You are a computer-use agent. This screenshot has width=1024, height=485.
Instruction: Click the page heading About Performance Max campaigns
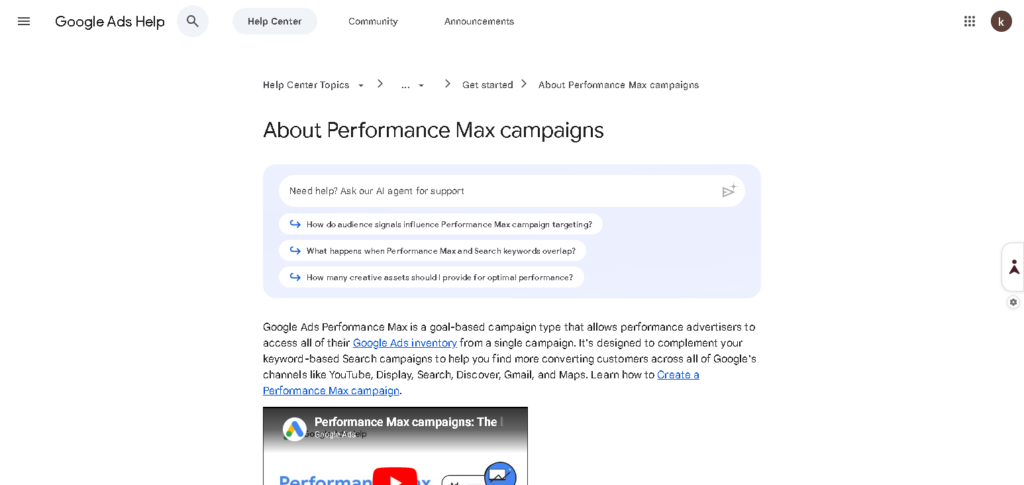tap(433, 131)
